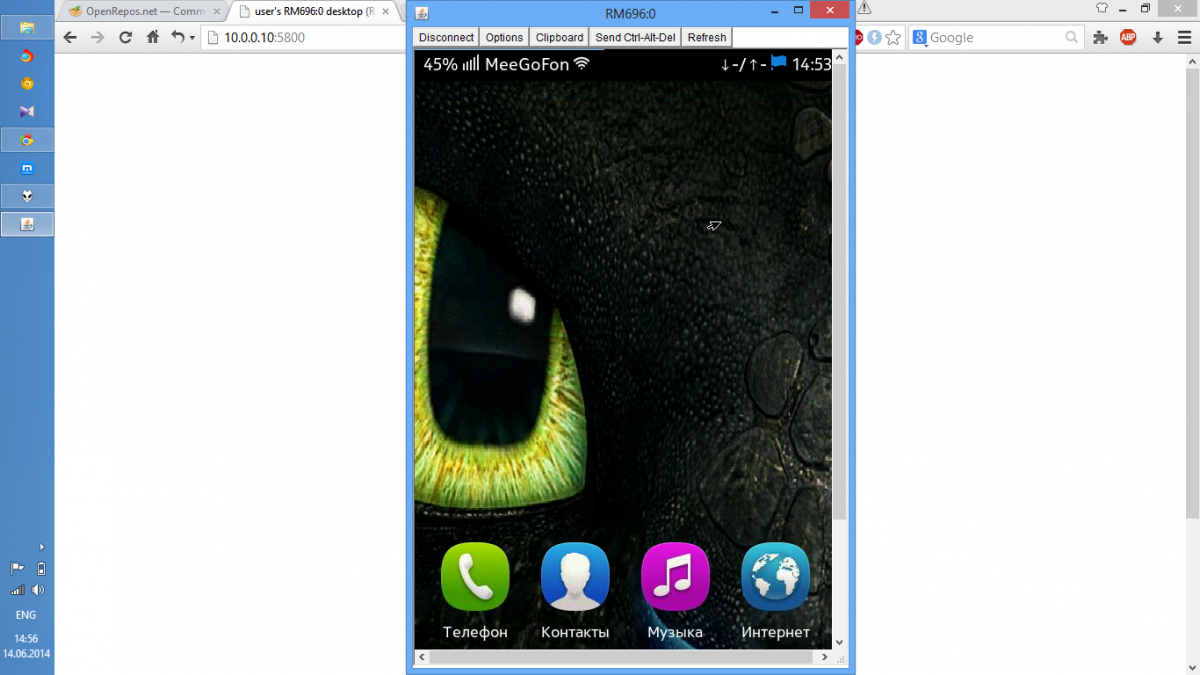This screenshot has height=675, width=1200.
Task: Click the AdBlock Plus extension icon
Action: pyautogui.click(x=1128, y=37)
